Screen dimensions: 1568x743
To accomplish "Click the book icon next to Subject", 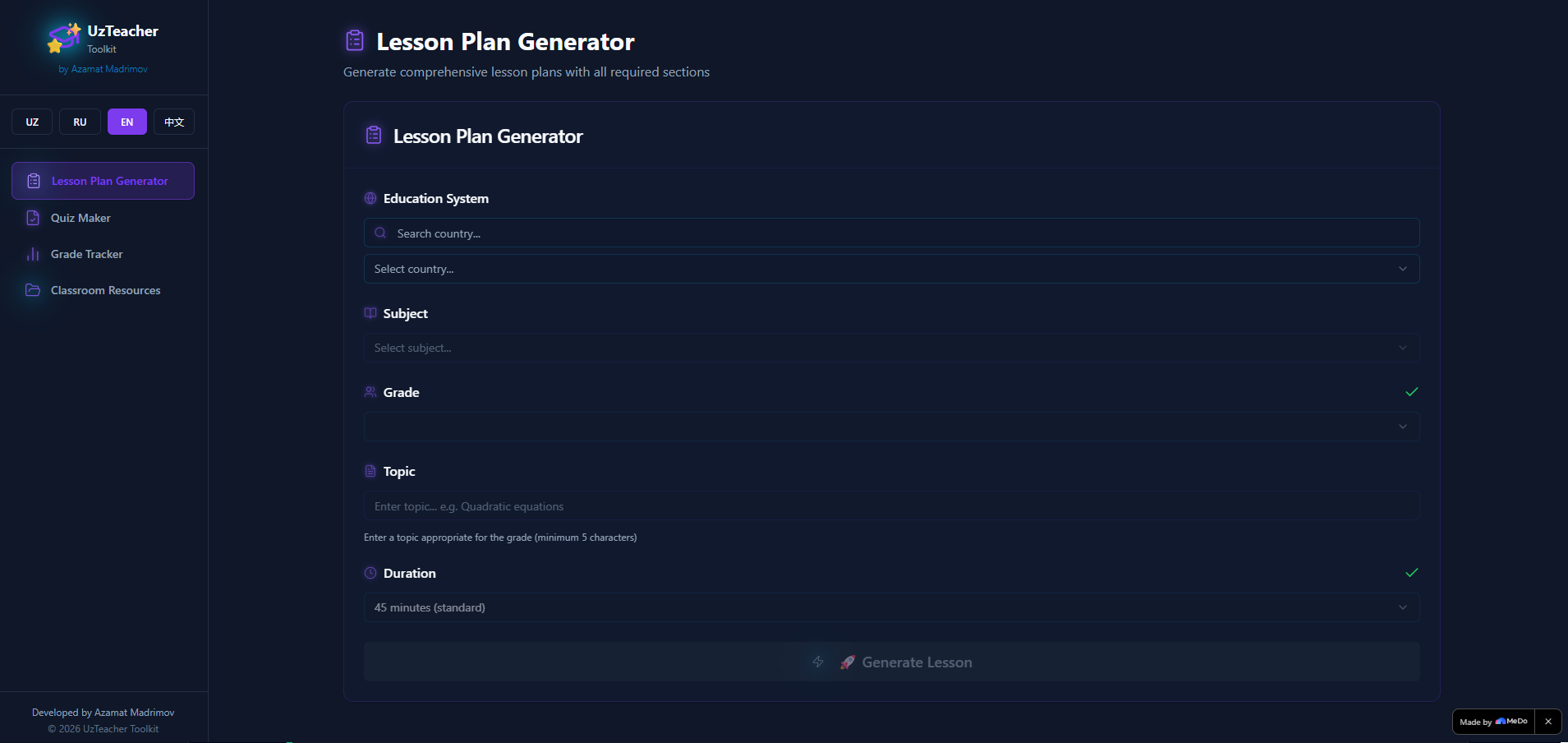I will (x=370, y=313).
